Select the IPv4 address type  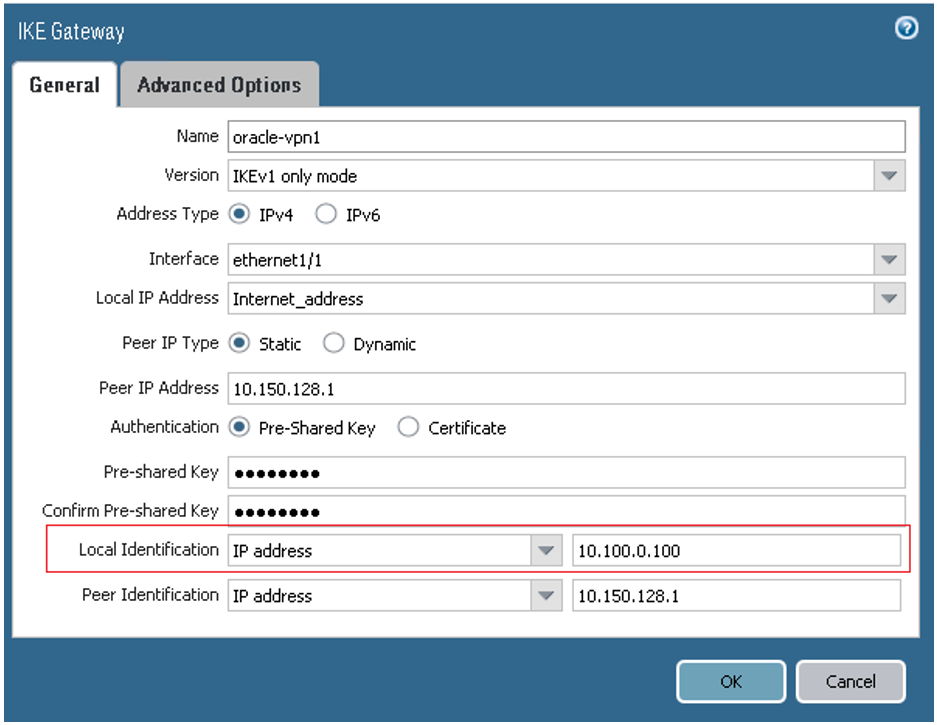point(237,214)
